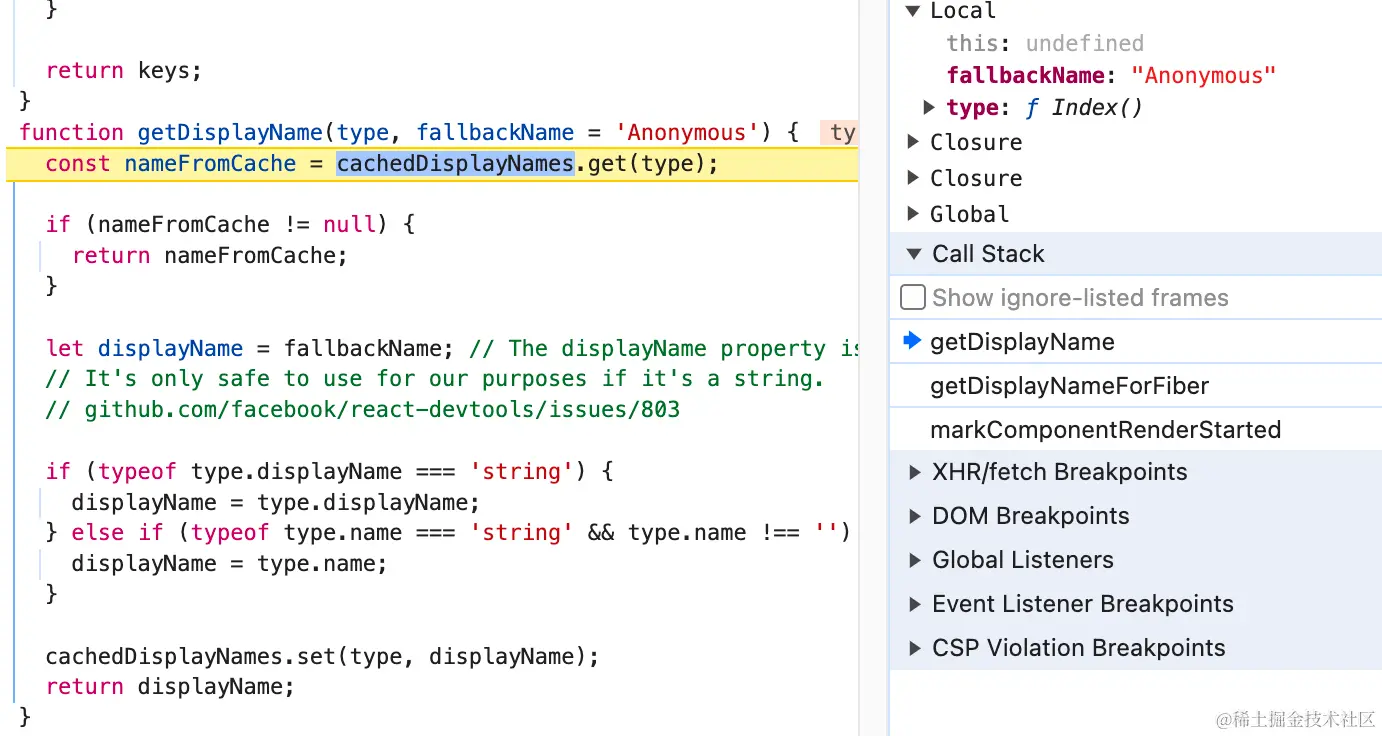Expand the second Closure scope
Screen dimensions: 1382x736
point(912,178)
